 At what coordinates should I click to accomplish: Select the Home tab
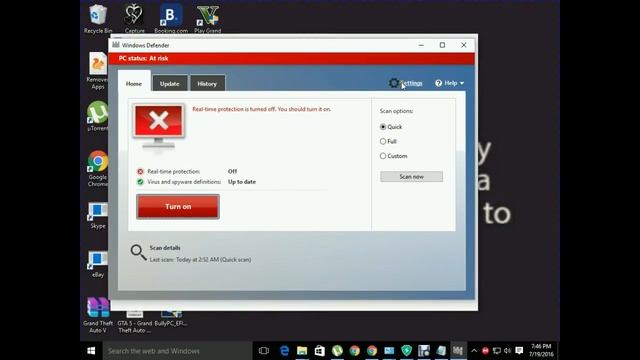(x=134, y=83)
